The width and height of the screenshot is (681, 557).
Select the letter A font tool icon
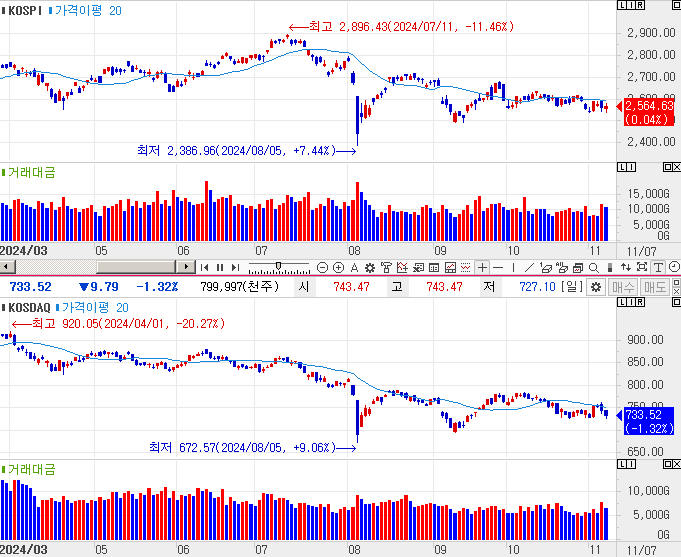354,268
